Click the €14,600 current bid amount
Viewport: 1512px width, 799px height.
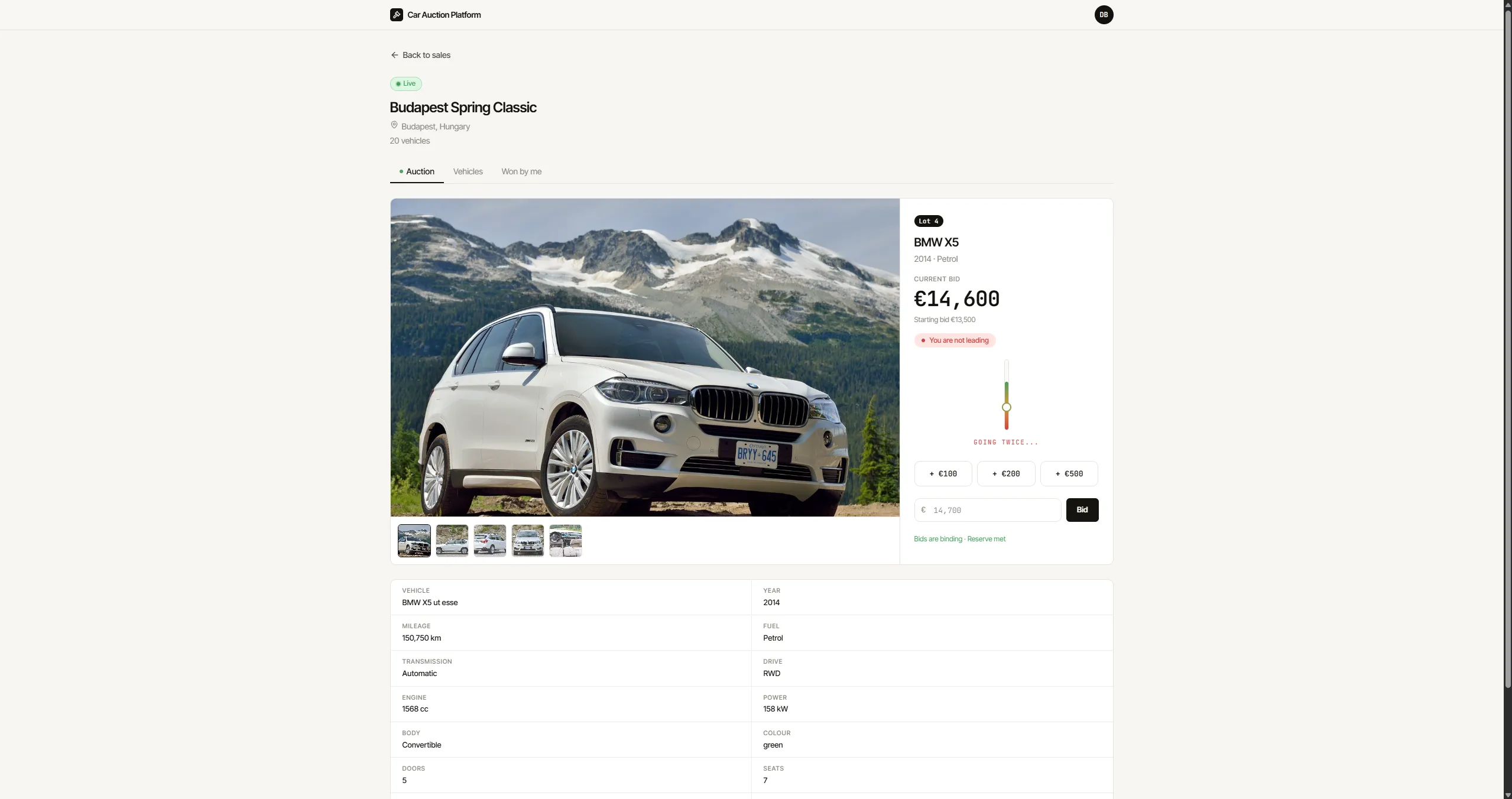(x=956, y=299)
